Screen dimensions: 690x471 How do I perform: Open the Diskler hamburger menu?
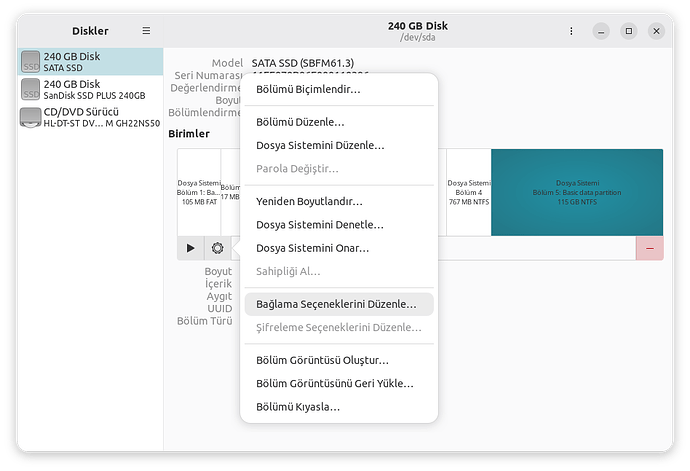(146, 31)
